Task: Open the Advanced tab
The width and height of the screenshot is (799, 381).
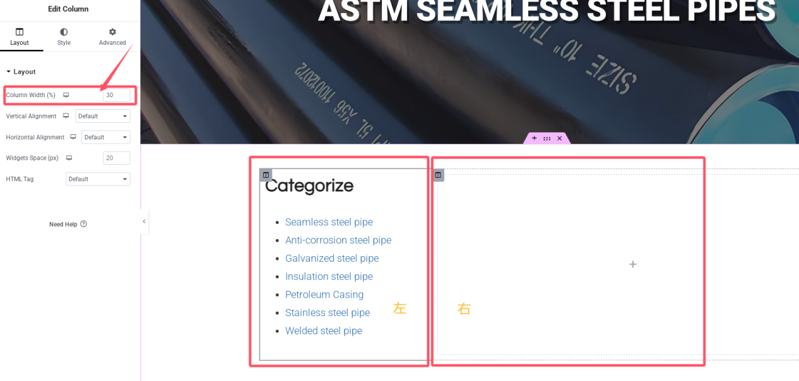Action: coord(112,37)
